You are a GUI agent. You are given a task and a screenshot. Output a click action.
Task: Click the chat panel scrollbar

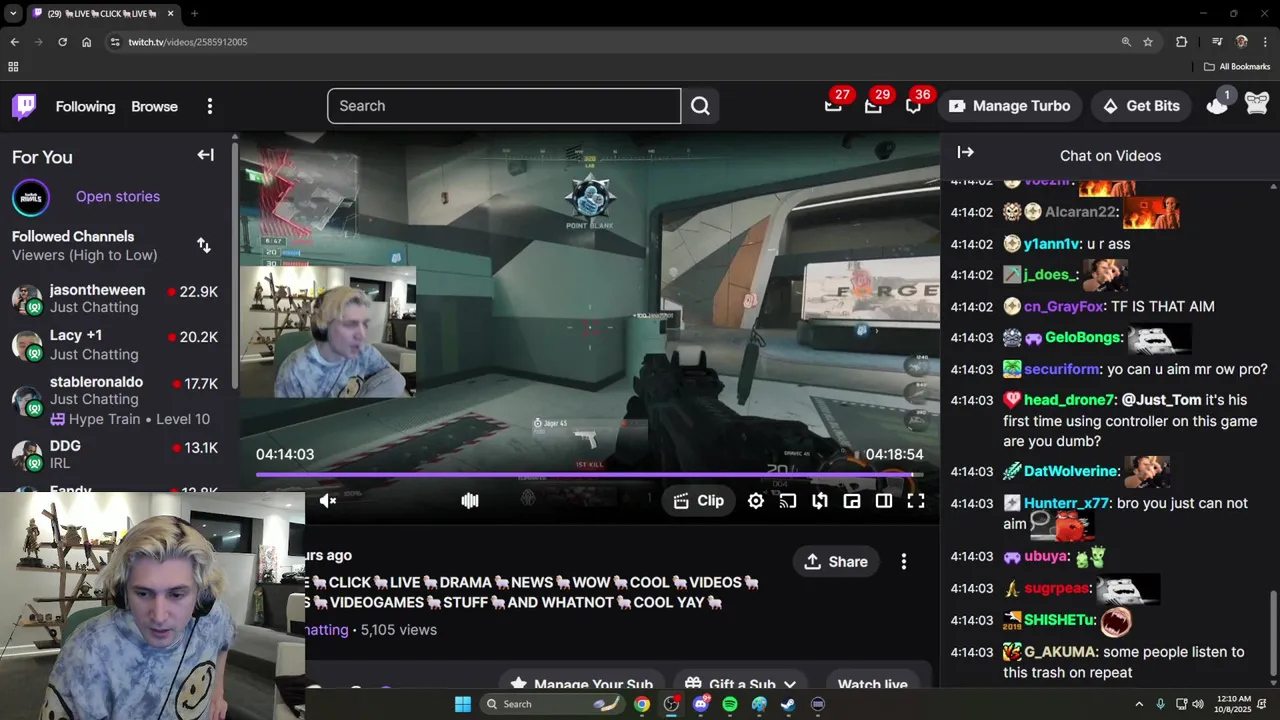click(1273, 632)
